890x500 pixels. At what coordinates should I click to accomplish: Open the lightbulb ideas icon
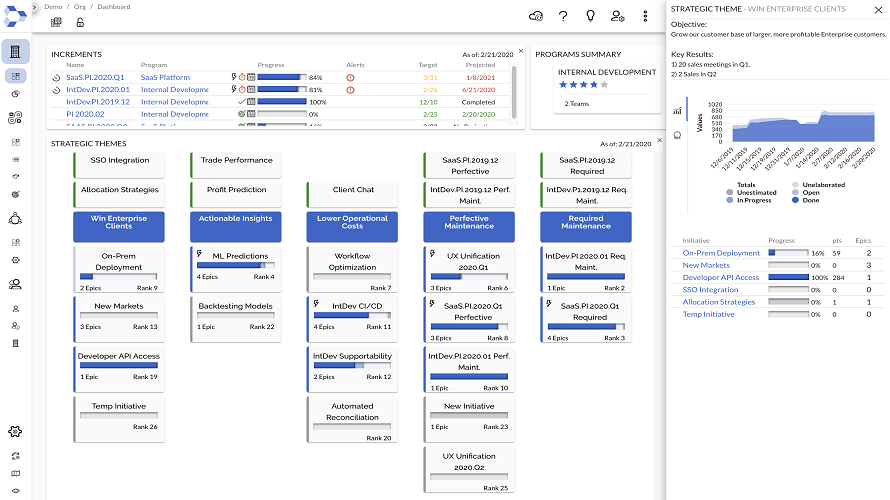[590, 16]
